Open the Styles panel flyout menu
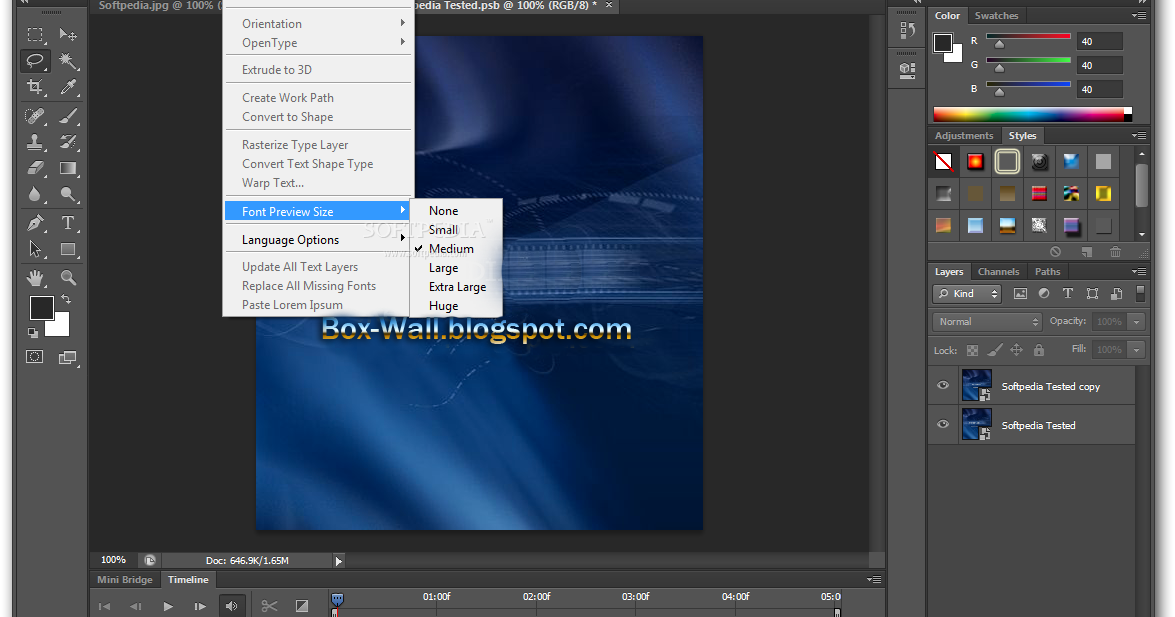Image resolution: width=1175 pixels, height=617 pixels. tap(1139, 136)
